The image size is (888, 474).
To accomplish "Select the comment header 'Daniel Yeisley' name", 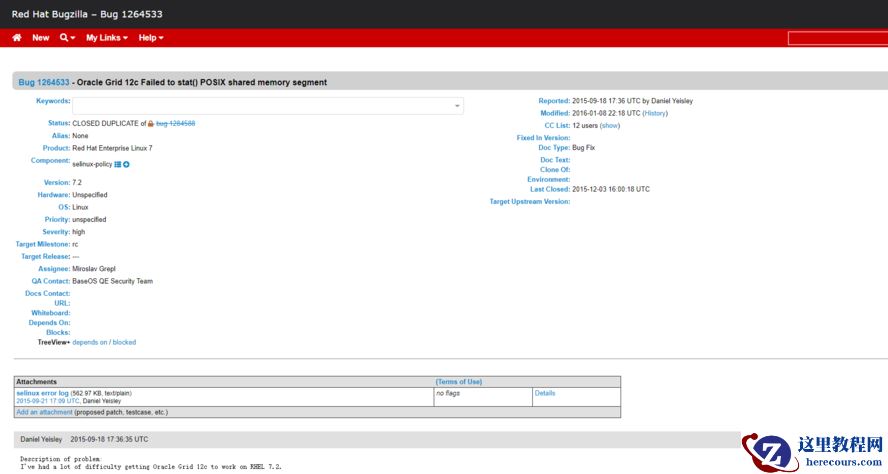I will tap(41, 439).
